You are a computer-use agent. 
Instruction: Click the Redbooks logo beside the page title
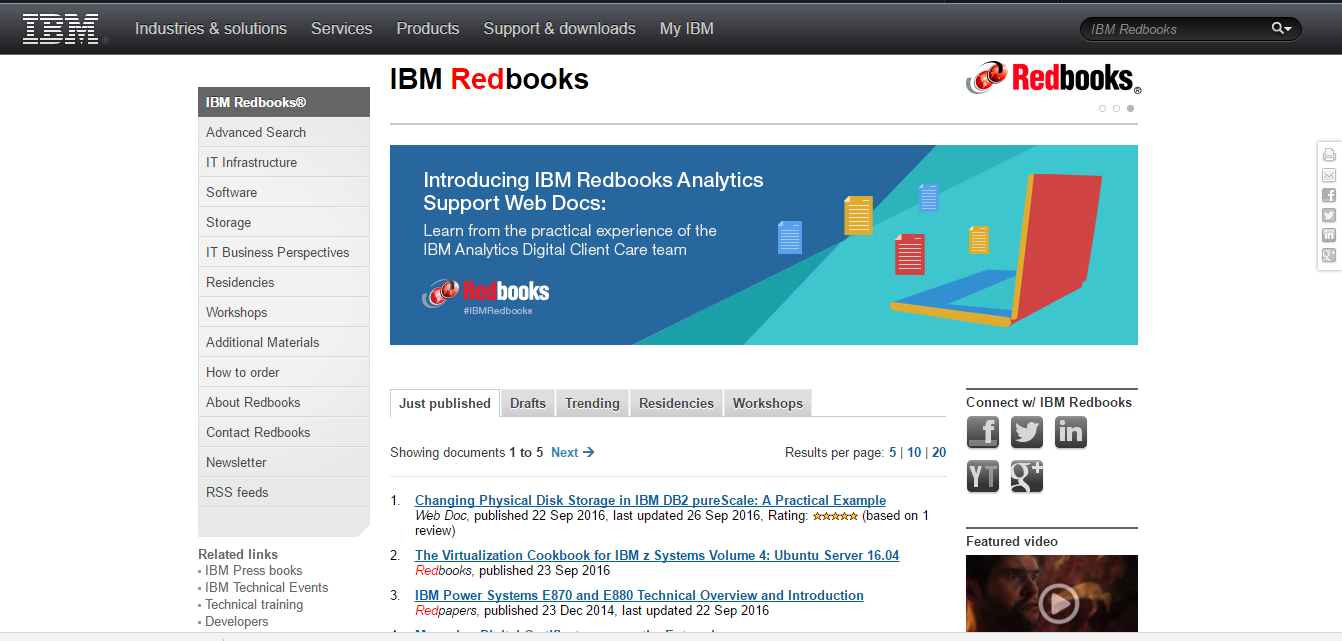click(x=1053, y=78)
